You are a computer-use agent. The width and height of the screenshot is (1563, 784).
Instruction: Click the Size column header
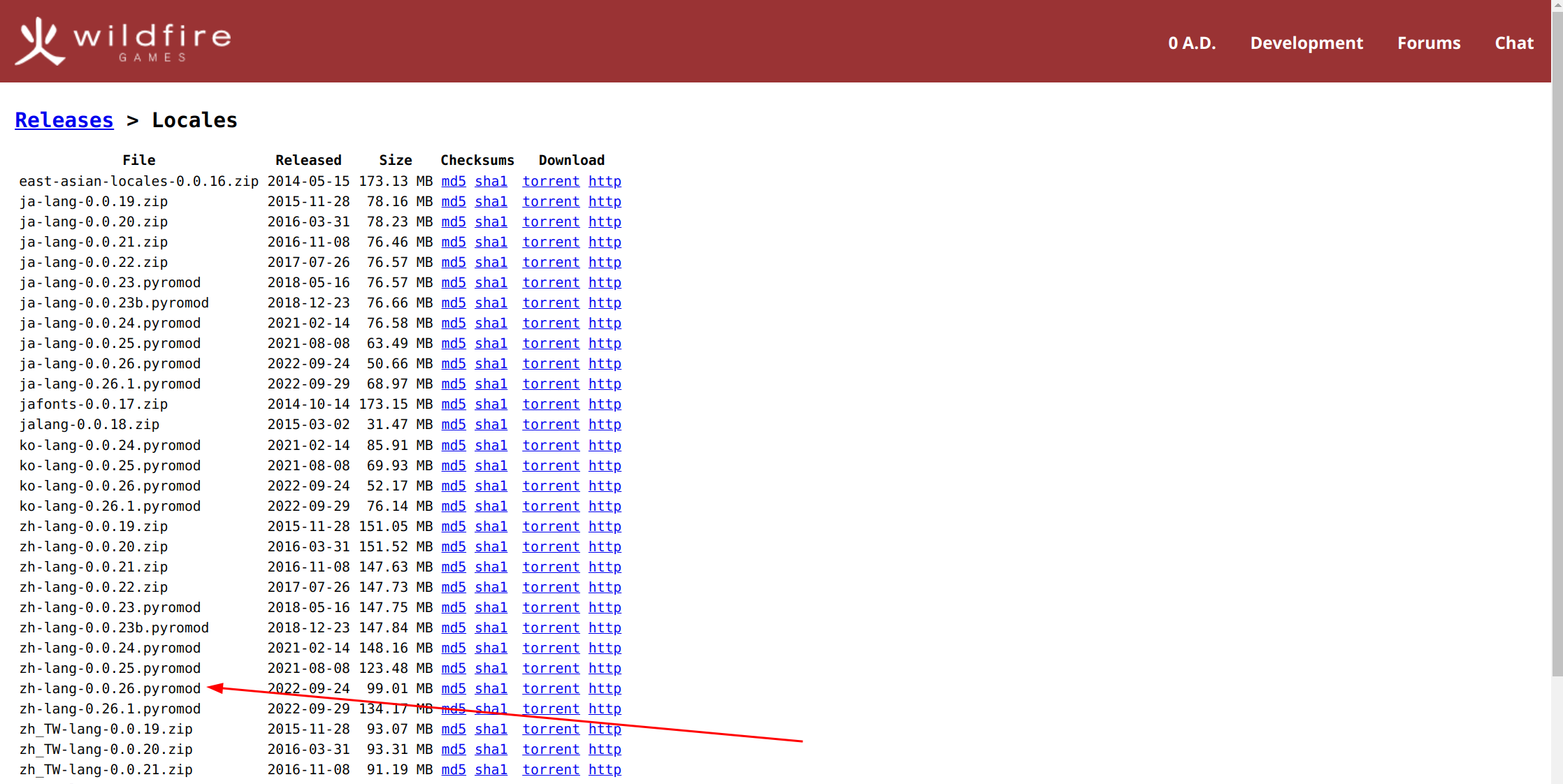[x=396, y=160]
